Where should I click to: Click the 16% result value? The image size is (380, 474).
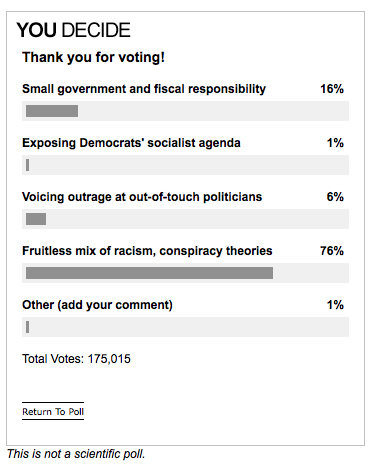click(332, 89)
